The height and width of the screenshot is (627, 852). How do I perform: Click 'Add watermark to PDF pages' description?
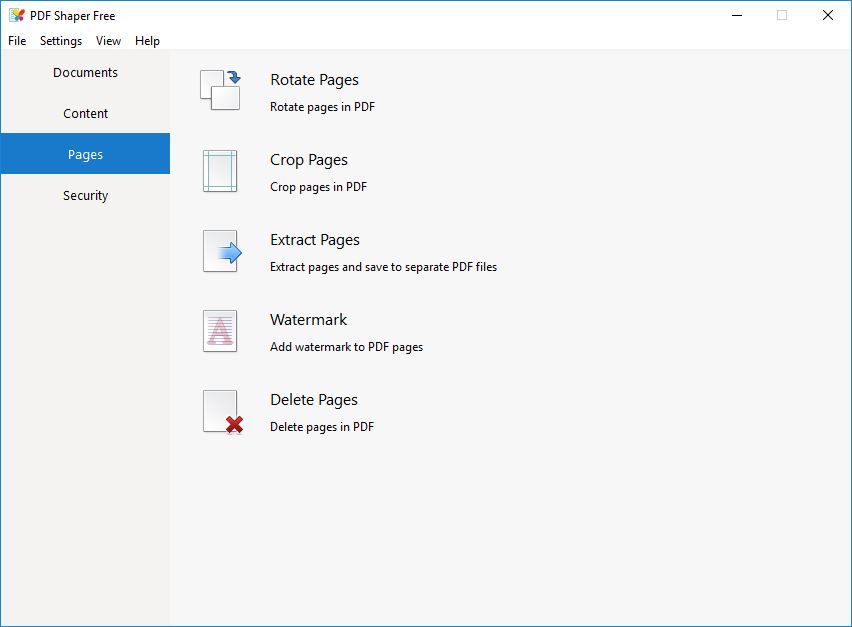point(346,347)
